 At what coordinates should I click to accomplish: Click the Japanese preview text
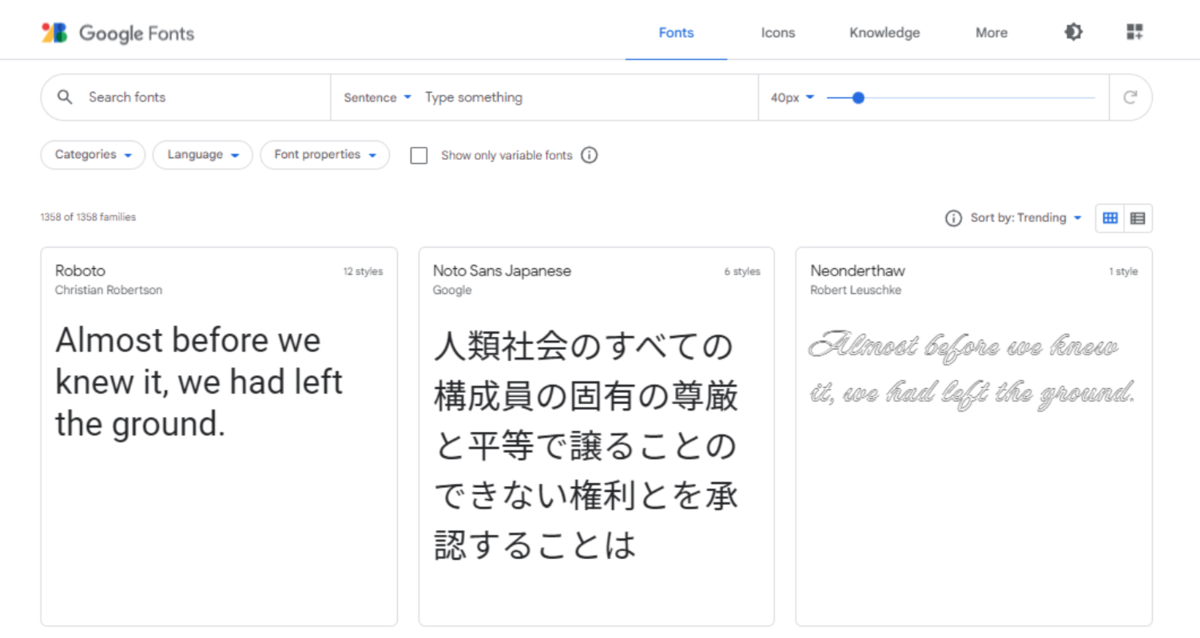[586, 446]
